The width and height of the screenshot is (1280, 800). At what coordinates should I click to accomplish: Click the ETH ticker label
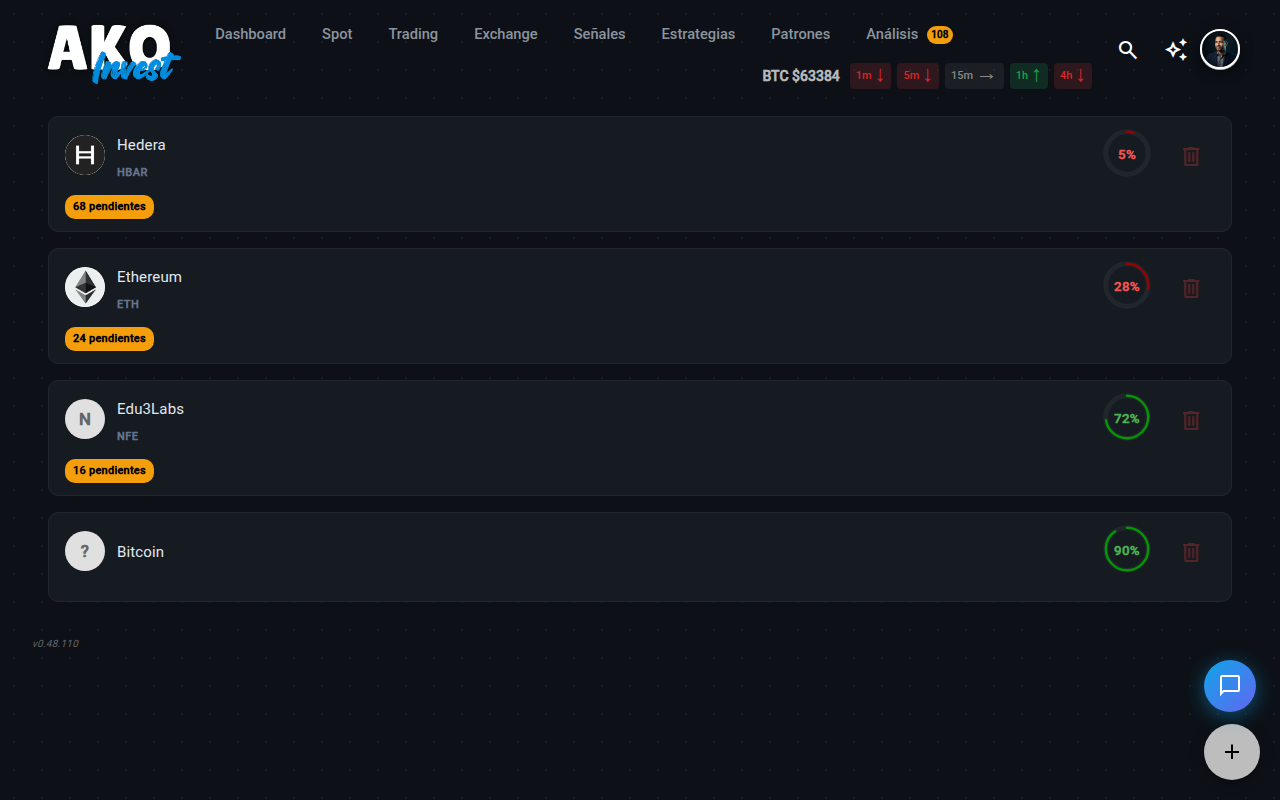(x=128, y=304)
